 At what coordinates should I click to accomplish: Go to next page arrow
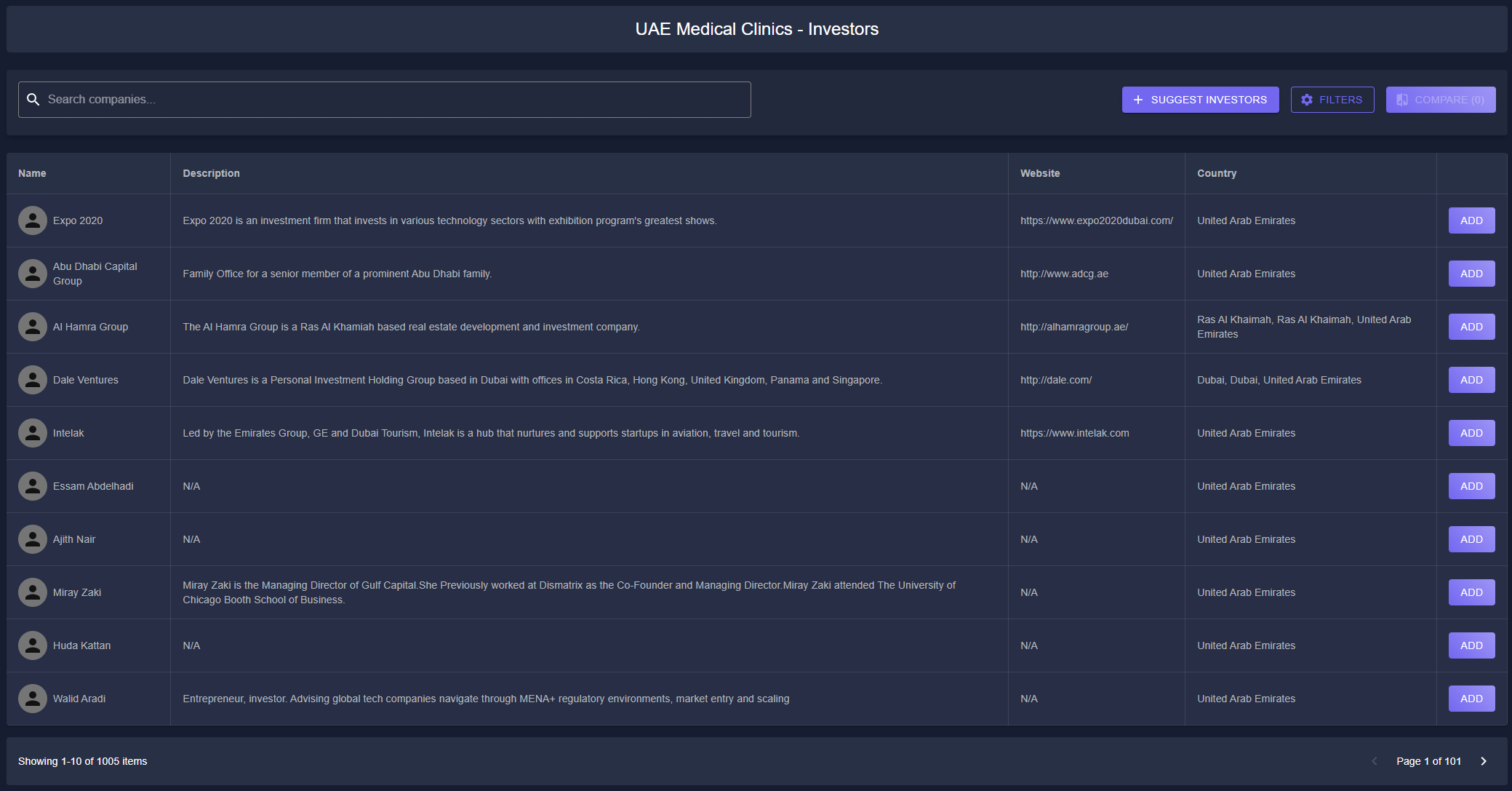click(1484, 761)
